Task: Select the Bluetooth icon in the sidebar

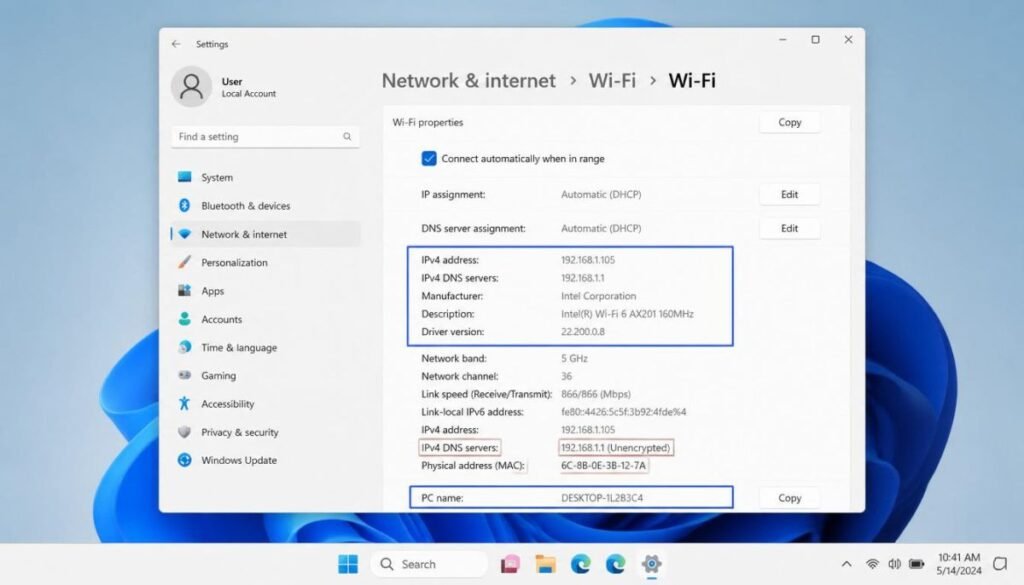Action: point(185,205)
